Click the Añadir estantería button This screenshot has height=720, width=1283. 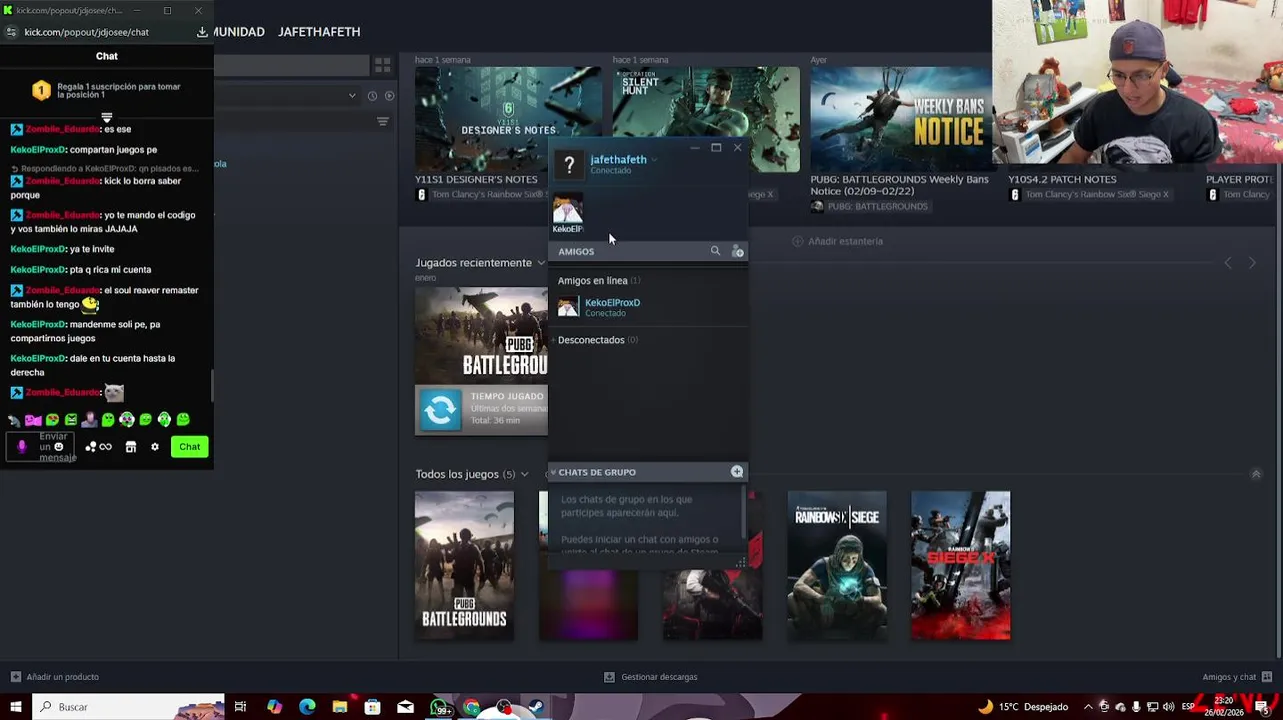[x=837, y=241]
